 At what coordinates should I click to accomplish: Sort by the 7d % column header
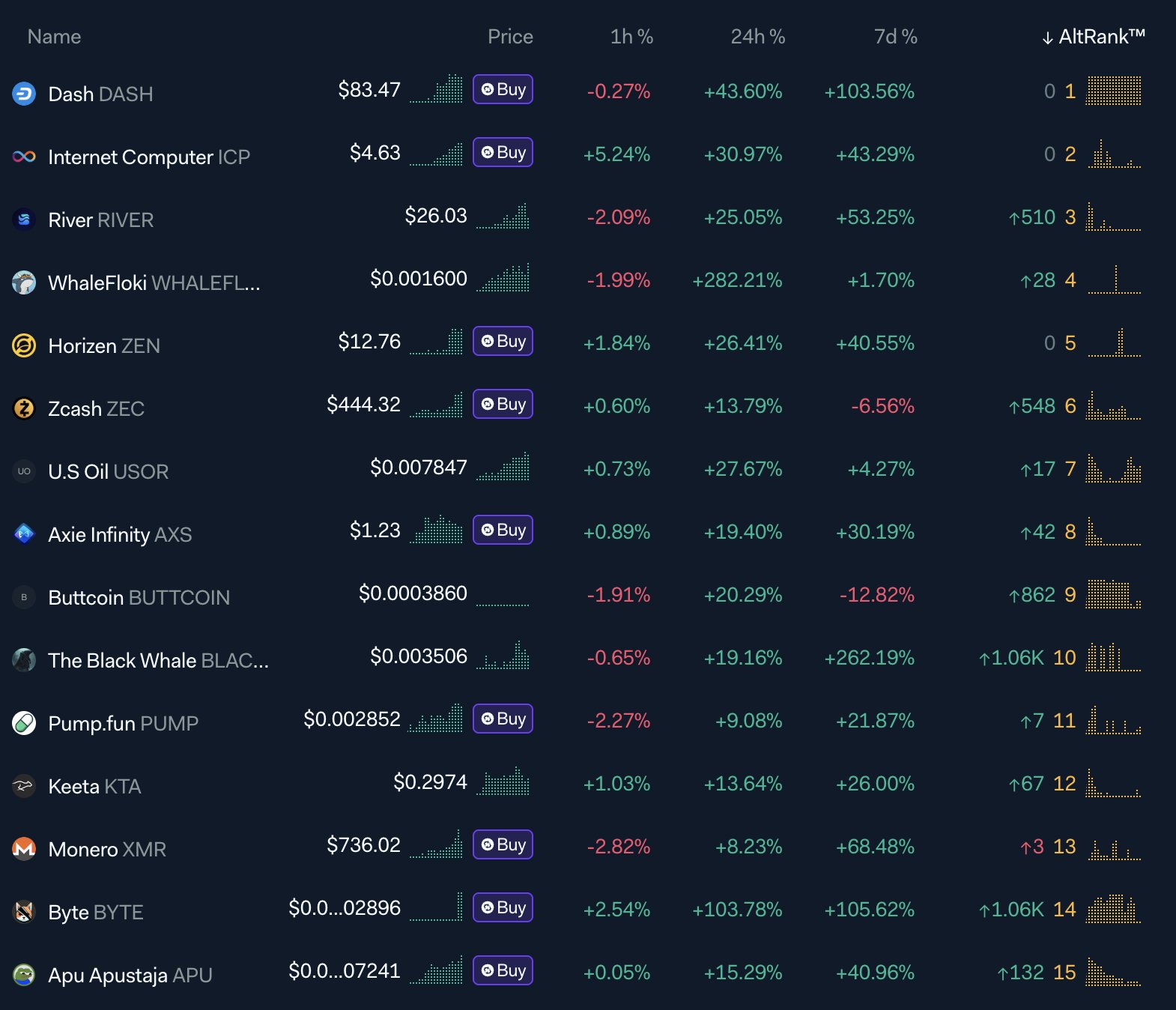pyautogui.click(x=895, y=37)
